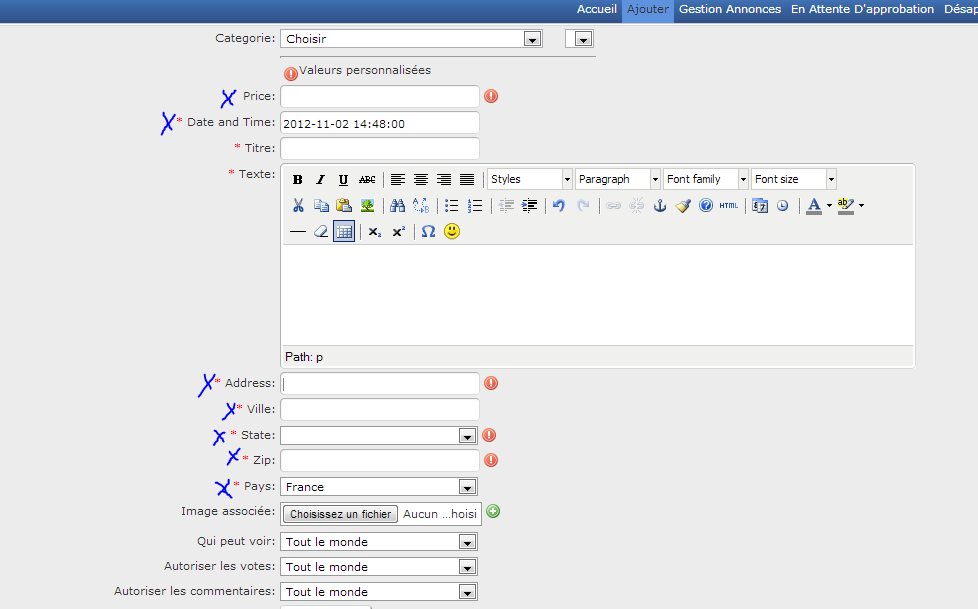This screenshot has width=978, height=609.
Task: Click the green plus icon to add another image
Action: pyautogui.click(x=493, y=512)
